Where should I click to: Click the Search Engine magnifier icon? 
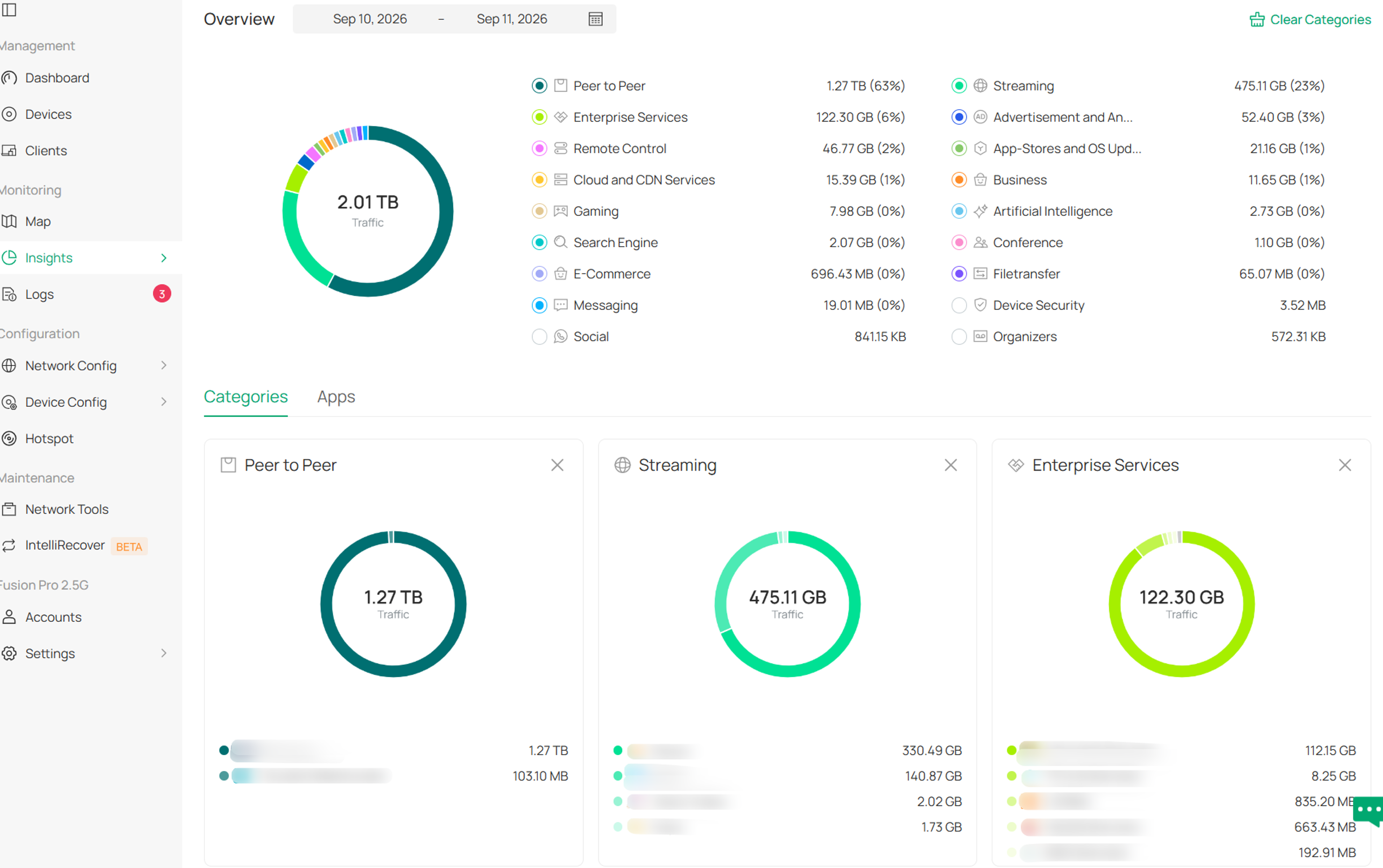(x=560, y=242)
